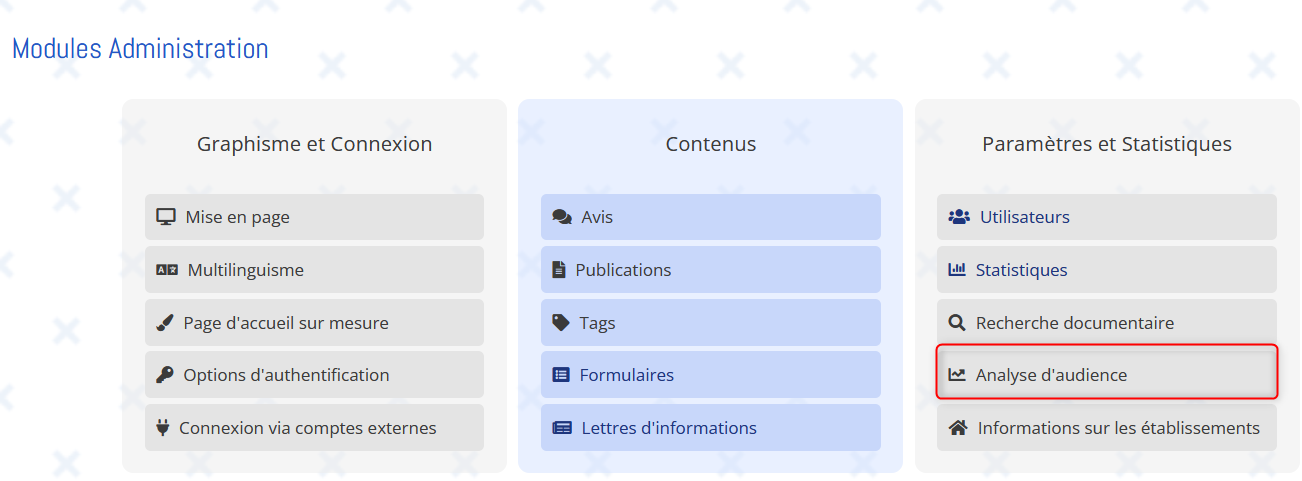The height and width of the screenshot is (481, 1302).
Task: Click the language icon next to Multilinguisme
Action: pos(167,270)
